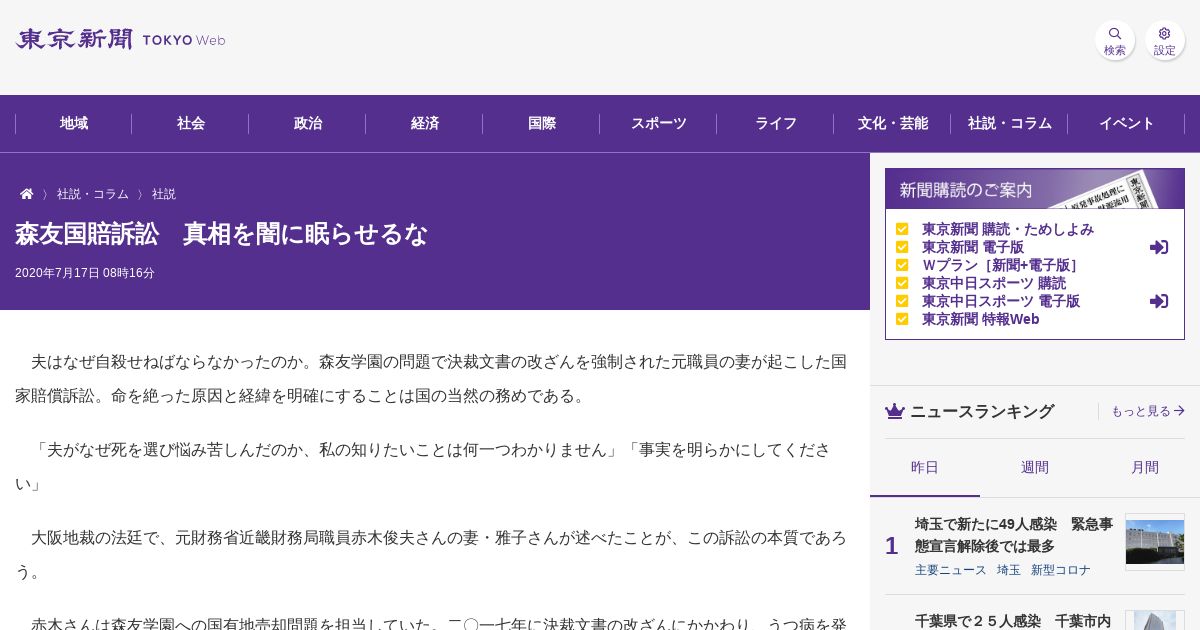The height and width of the screenshot is (630, 1200).
Task: Open thumbnail of the rank 1 article
Action: coord(1155,542)
